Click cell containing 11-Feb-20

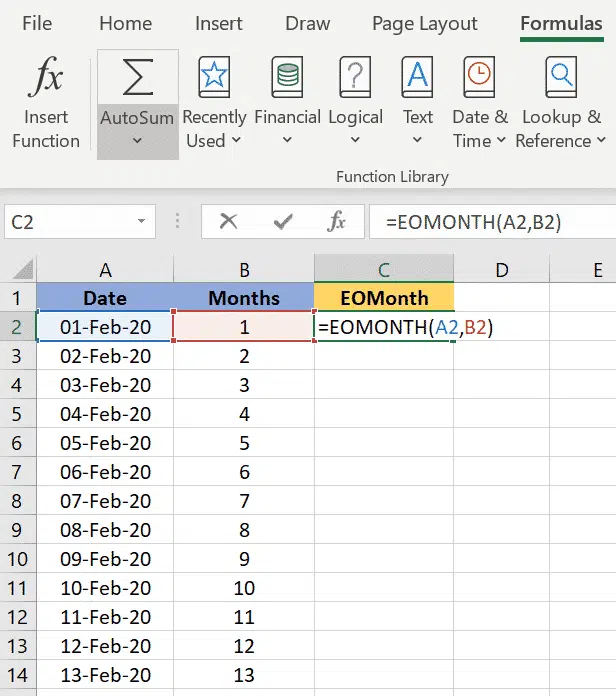pyautogui.click(x=105, y=617)
